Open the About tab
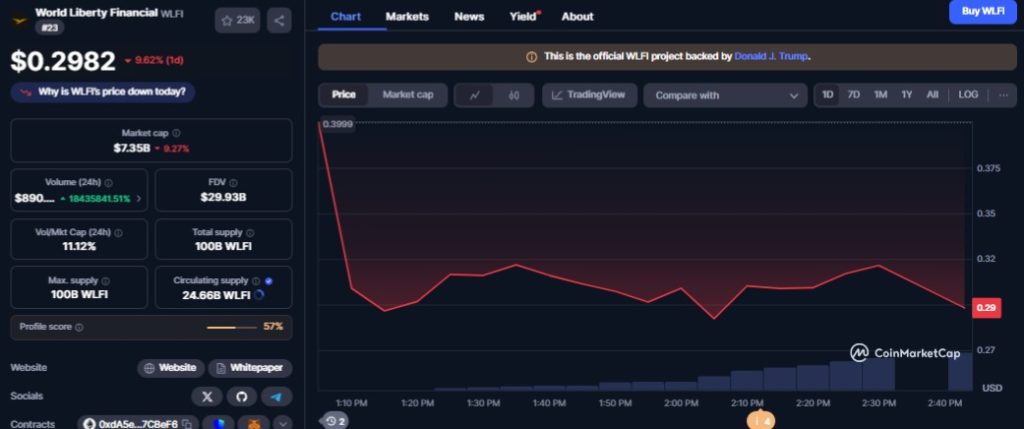The width and height of the screenshot is (1024, 429). pyautogui.click(x=578, y=16)
